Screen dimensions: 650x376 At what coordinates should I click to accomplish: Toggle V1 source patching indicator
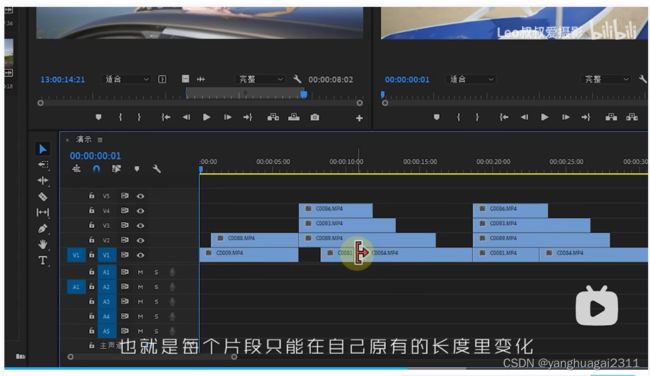point(76,255)
